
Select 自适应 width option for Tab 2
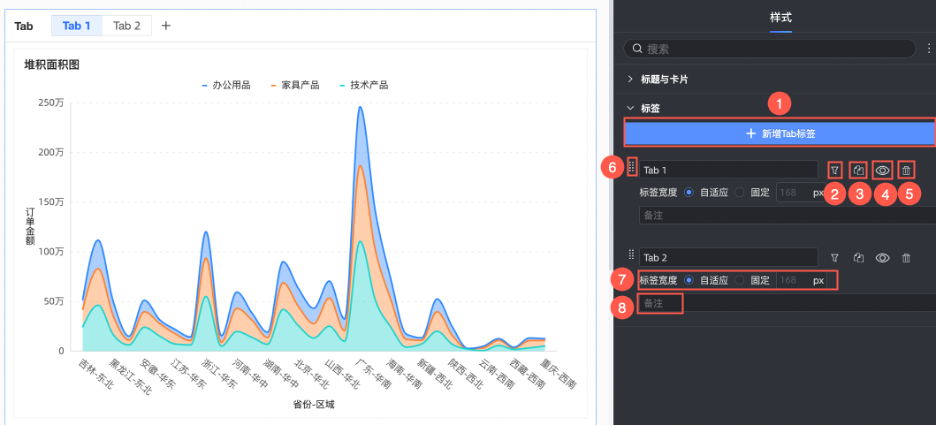point(689,280)
